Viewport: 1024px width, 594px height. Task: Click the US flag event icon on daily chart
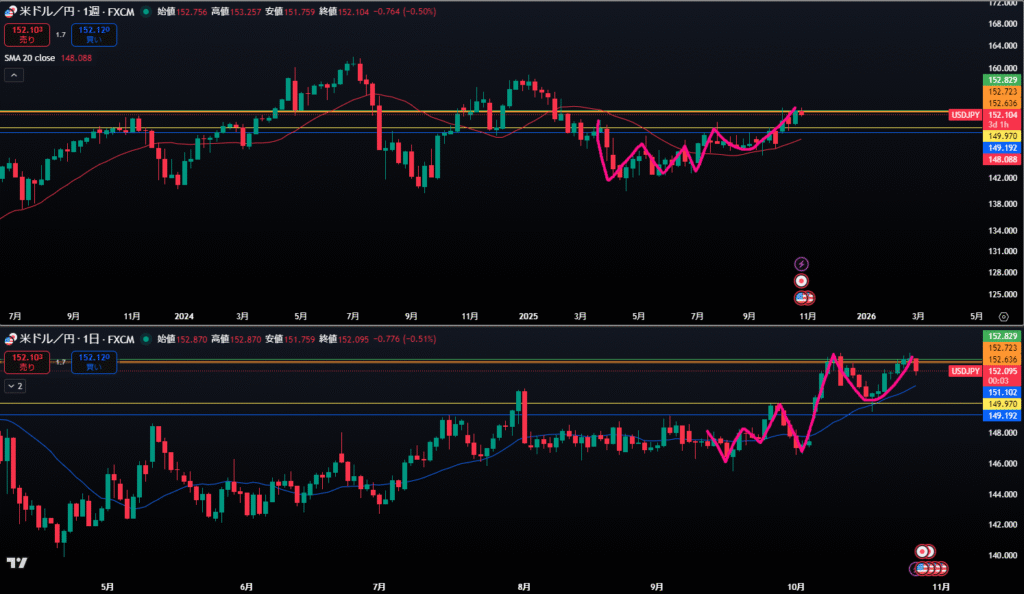click(922, 568)
